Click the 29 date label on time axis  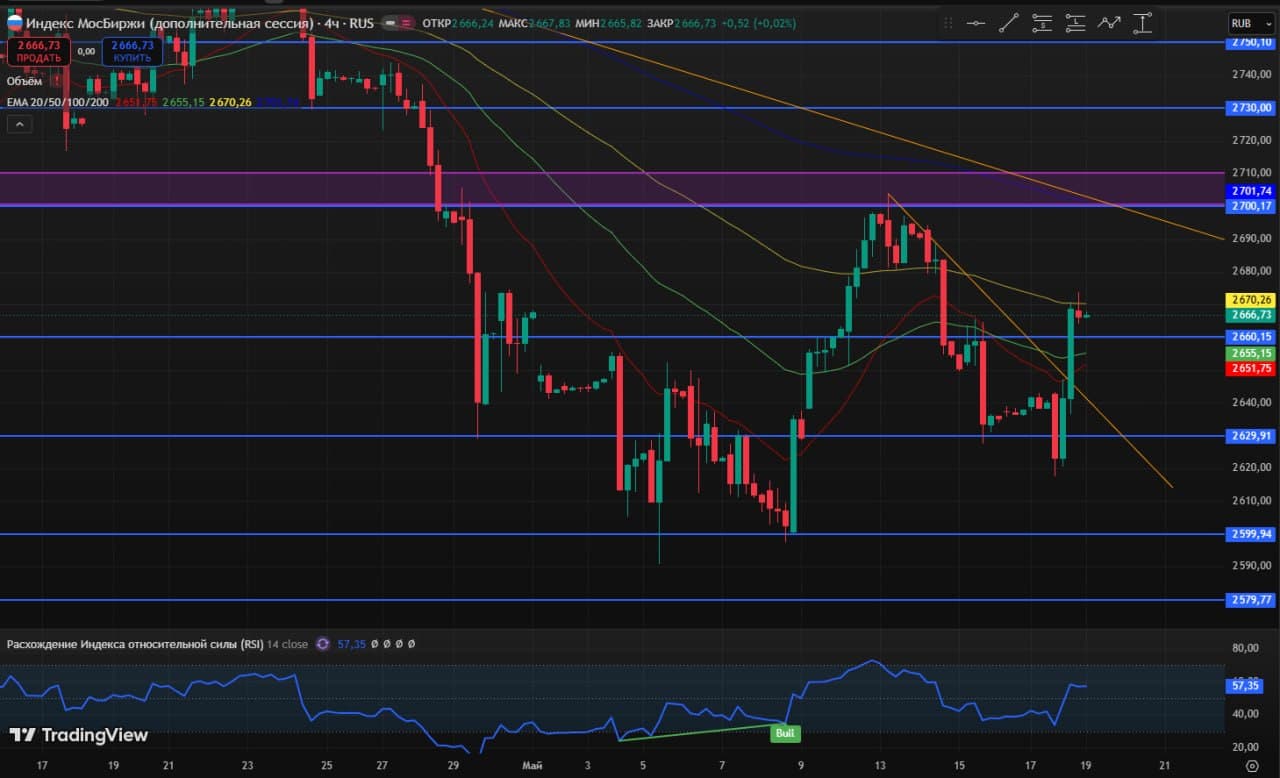(453, 765)
